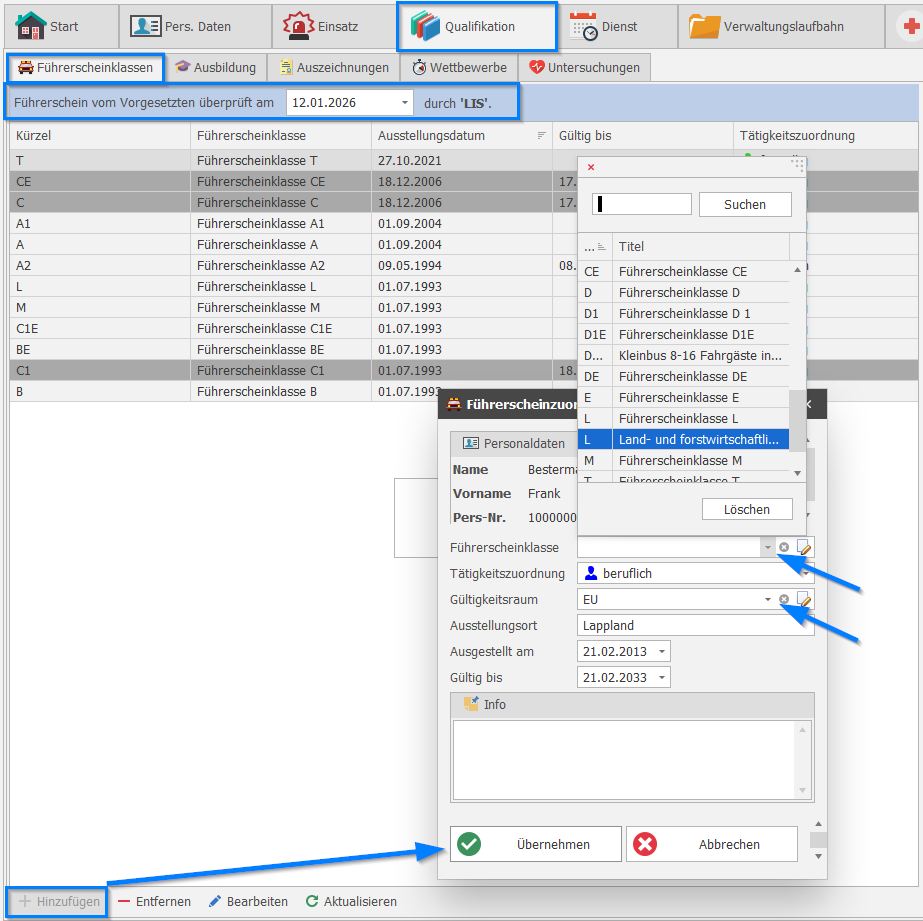
Task: Open the Gültig bis date dropdown
Action: tap(661, 678)
